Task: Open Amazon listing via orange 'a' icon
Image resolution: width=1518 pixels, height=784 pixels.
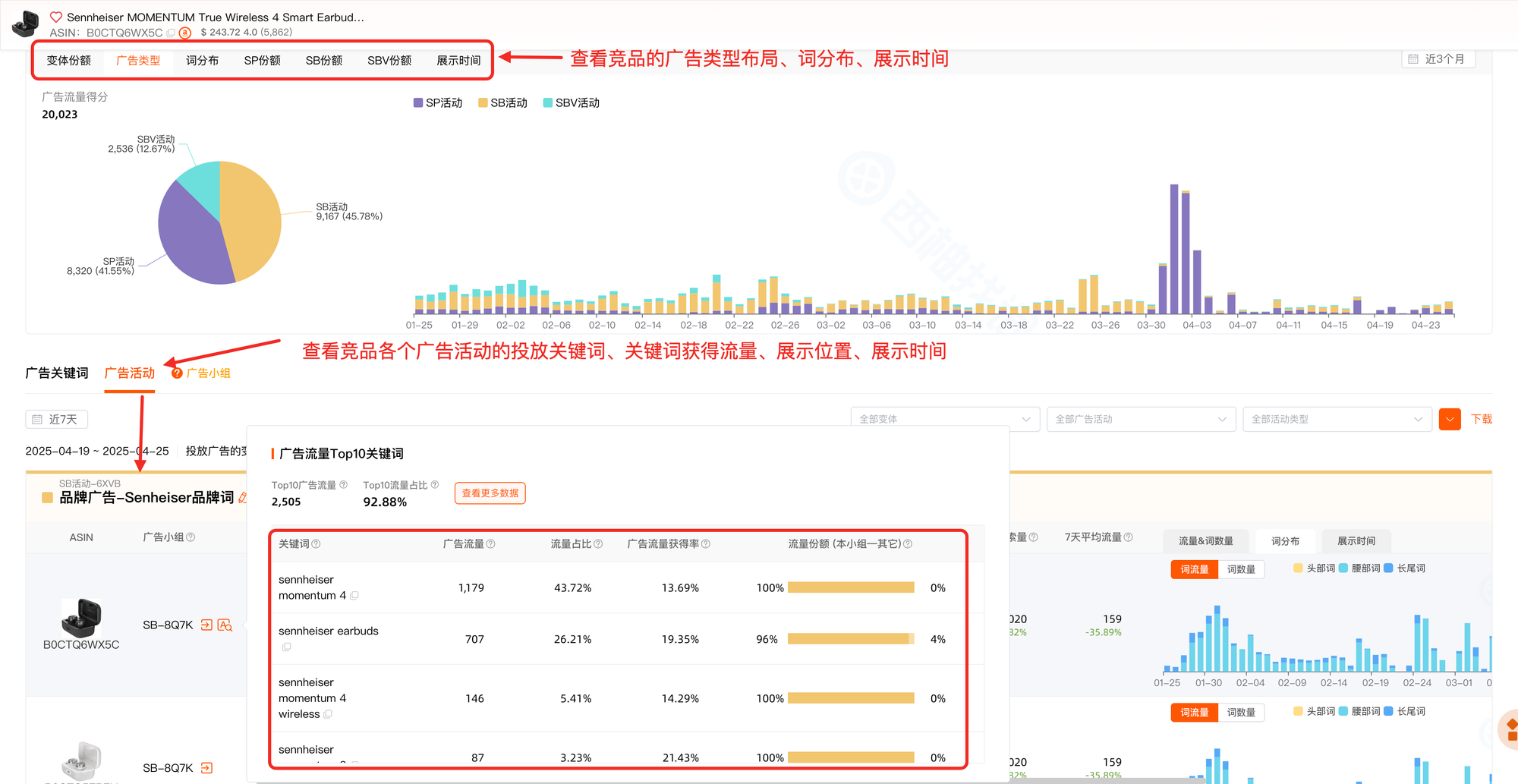Action: 185,33
